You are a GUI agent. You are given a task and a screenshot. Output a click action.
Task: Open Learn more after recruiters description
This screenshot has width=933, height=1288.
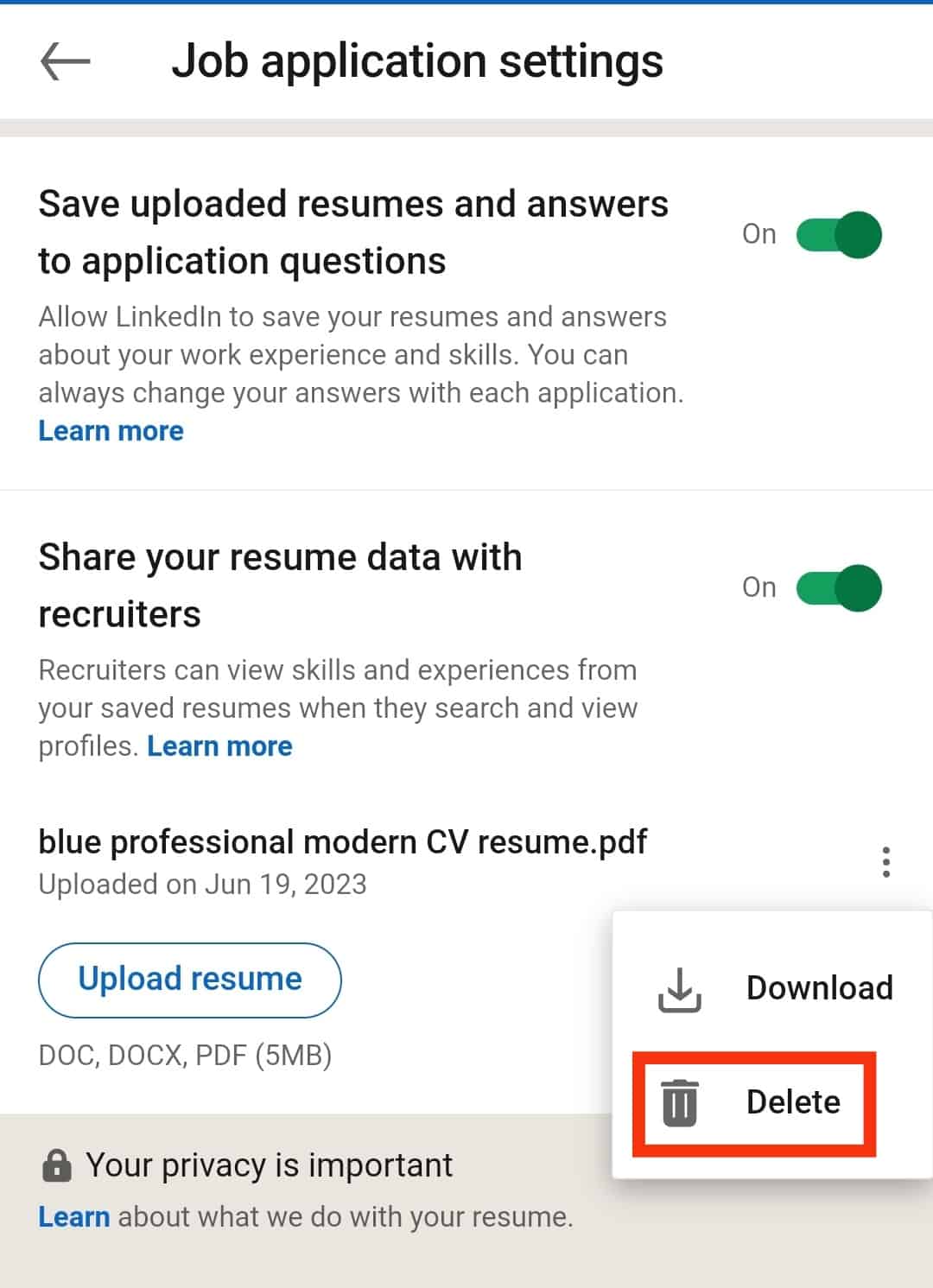pos(219,746)
